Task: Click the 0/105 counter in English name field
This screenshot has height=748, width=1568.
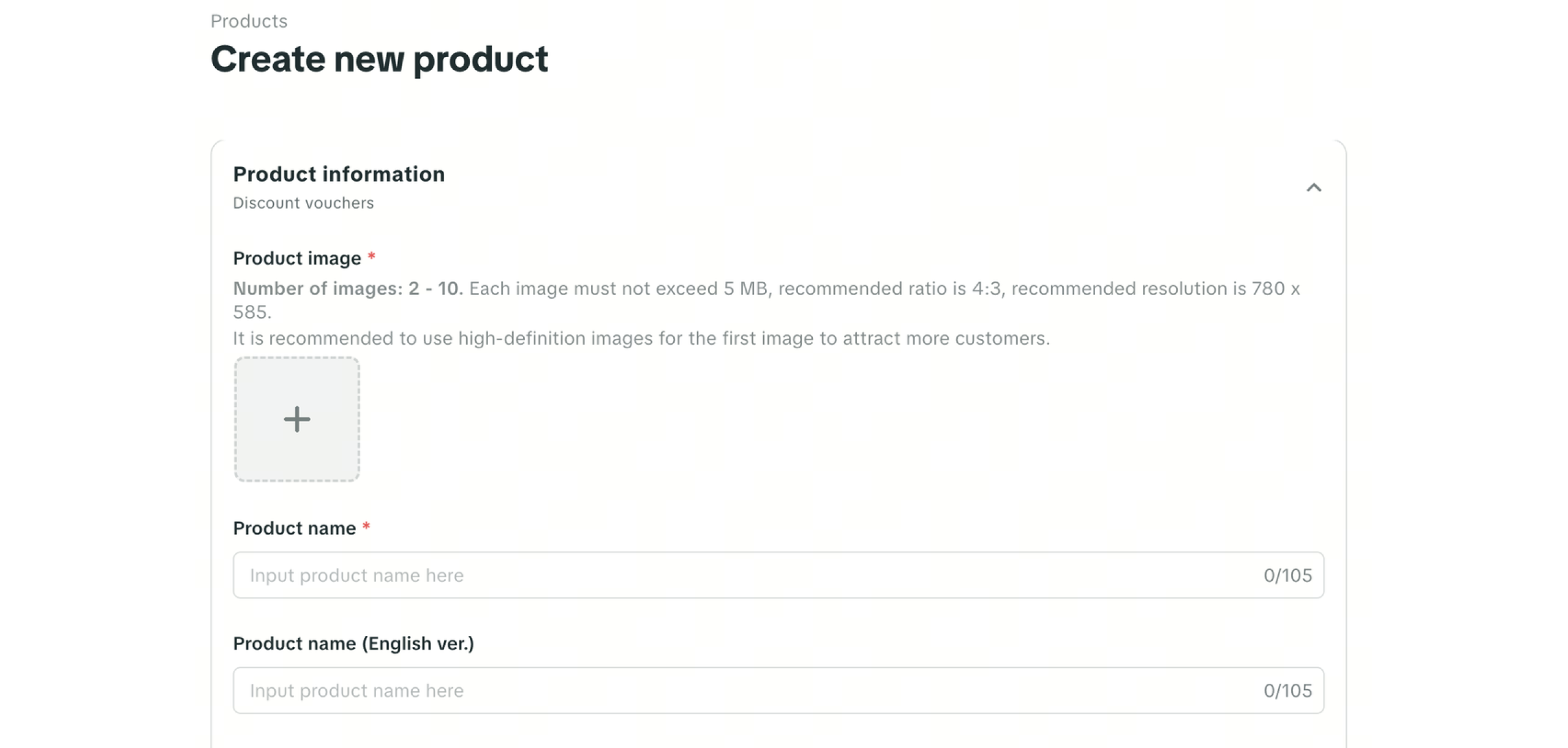Action: click(x=1287, y=690)
